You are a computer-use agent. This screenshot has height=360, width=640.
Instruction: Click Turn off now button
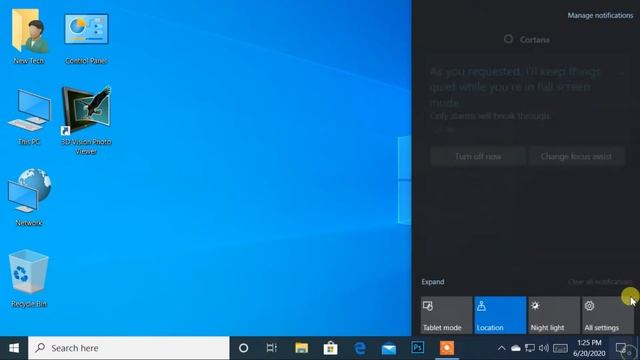(x=478, y=156)
